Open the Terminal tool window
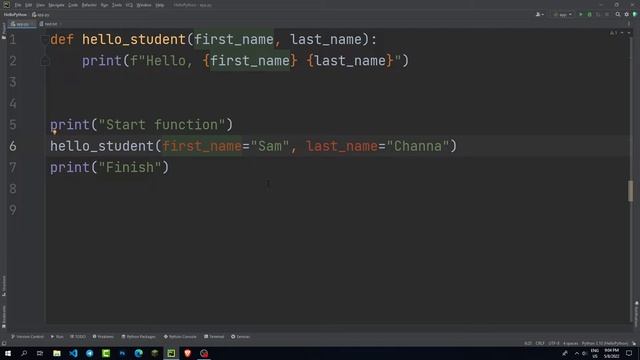This screenshot has width=640, height=360. coord(214,337)
